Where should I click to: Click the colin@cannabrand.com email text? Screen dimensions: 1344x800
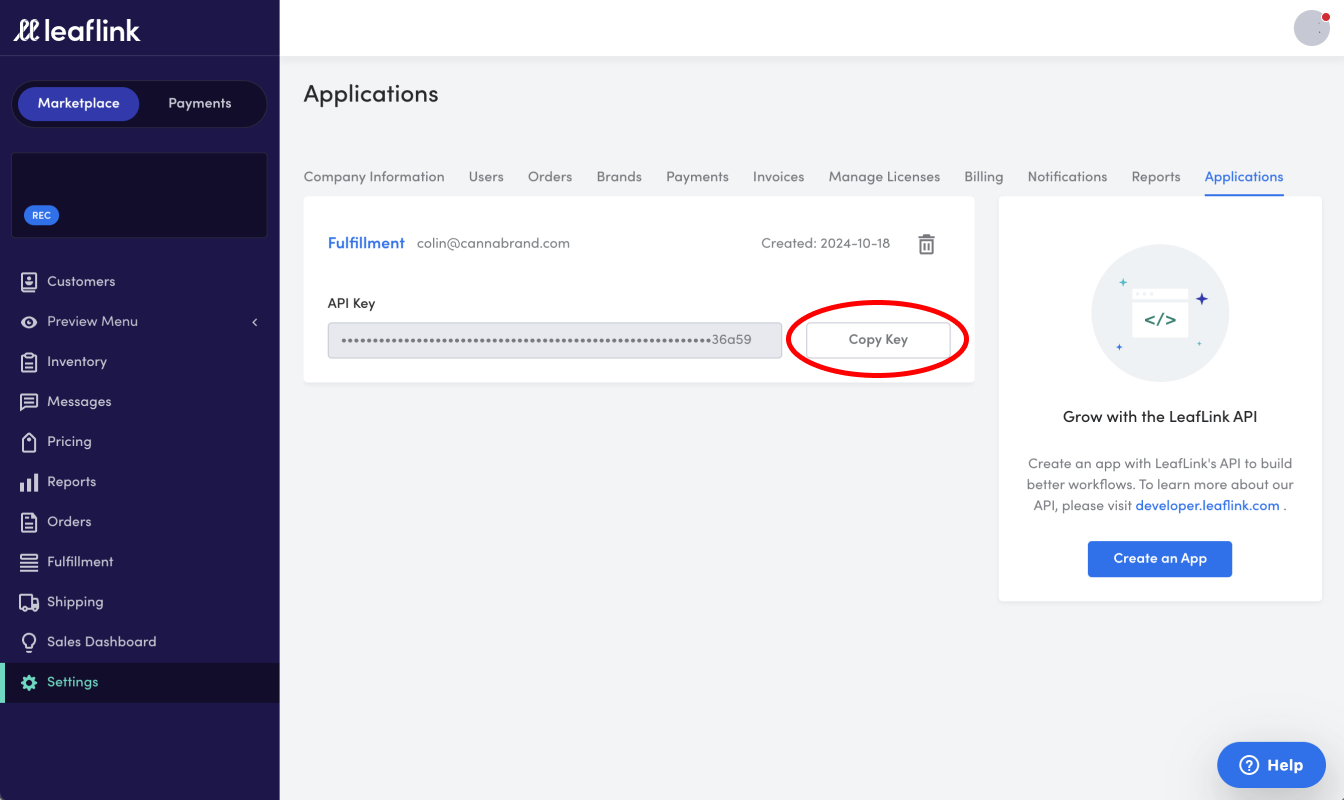(x=493, y=243)
